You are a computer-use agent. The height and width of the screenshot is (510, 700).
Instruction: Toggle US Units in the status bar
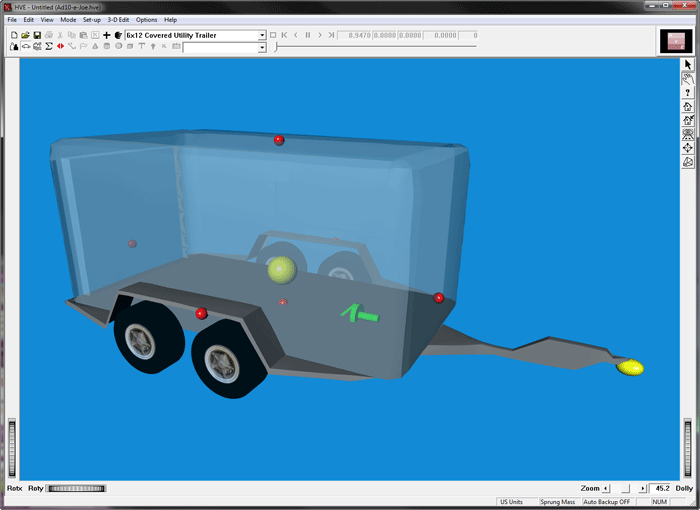click(512, 501)
